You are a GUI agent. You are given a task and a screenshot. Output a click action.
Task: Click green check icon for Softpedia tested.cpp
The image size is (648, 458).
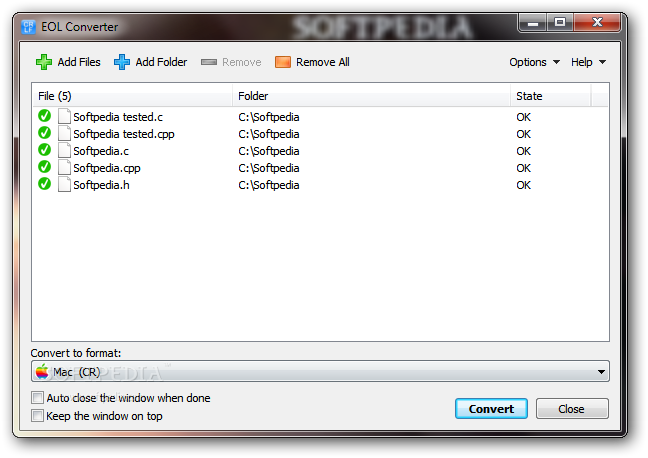45,133
